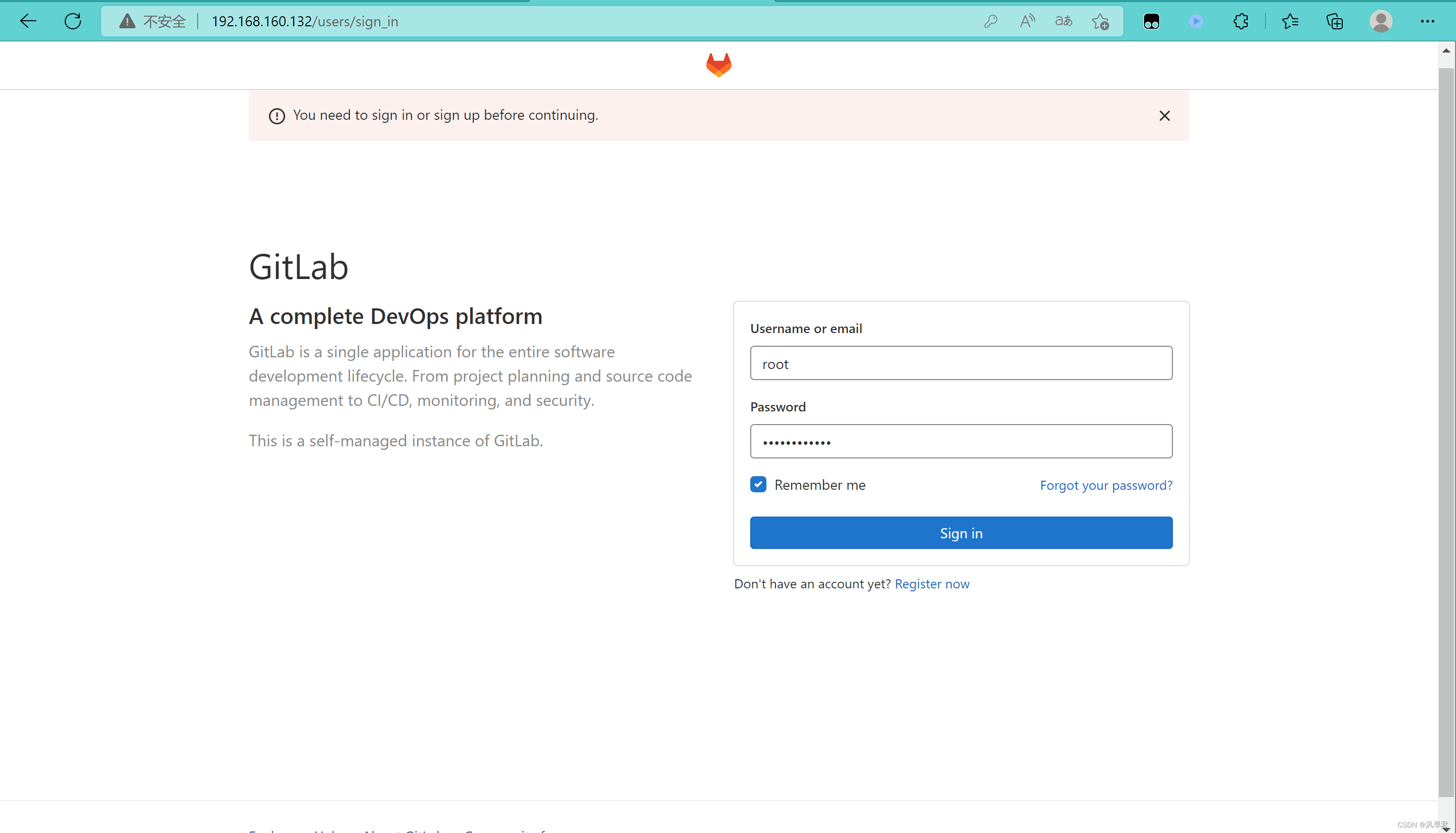This screenshot has height=833, width=1456.
Task: Open the browser profile avatar
Action: point(1381,21)
